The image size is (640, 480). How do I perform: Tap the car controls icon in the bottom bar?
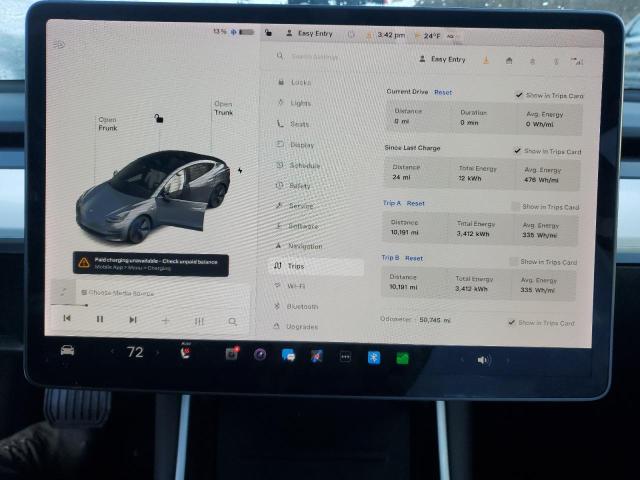click(x=68, y=351)
